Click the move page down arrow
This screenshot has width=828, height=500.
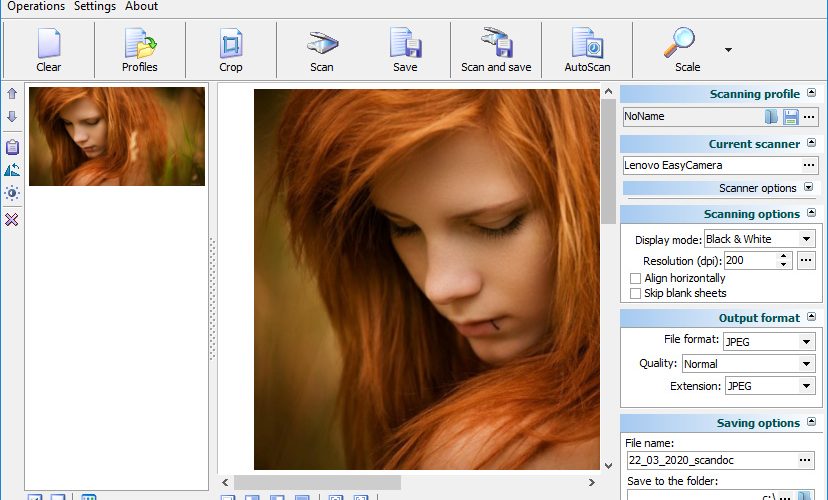[x=12, y=117]
